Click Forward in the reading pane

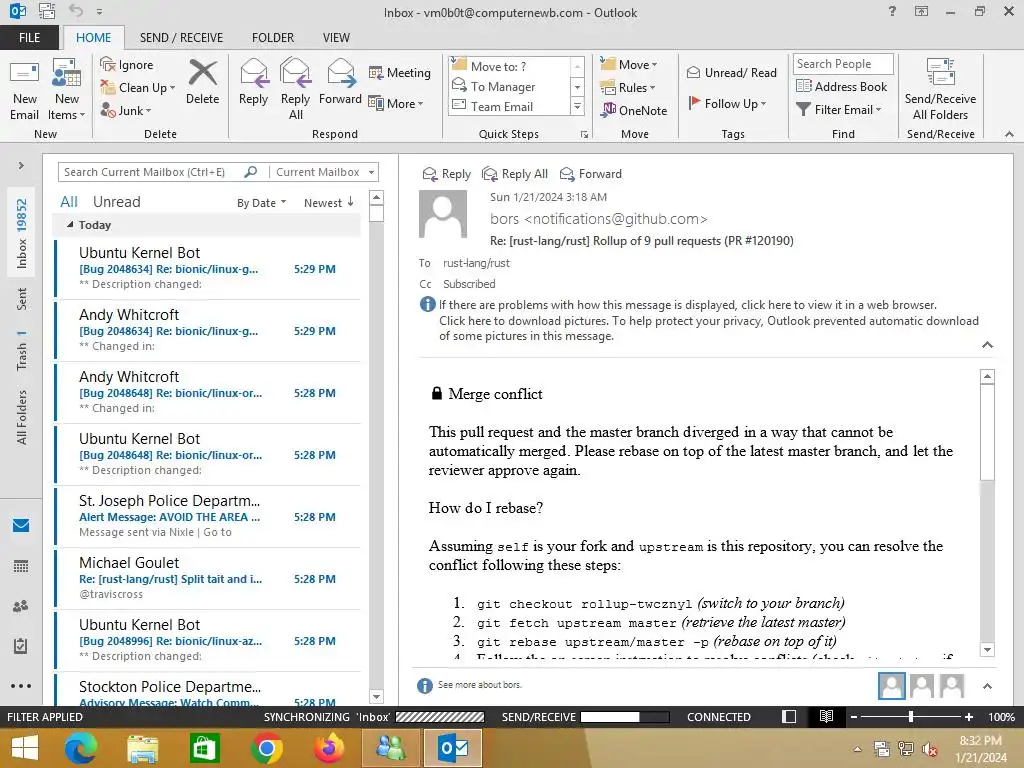click(x=591, y=174)
